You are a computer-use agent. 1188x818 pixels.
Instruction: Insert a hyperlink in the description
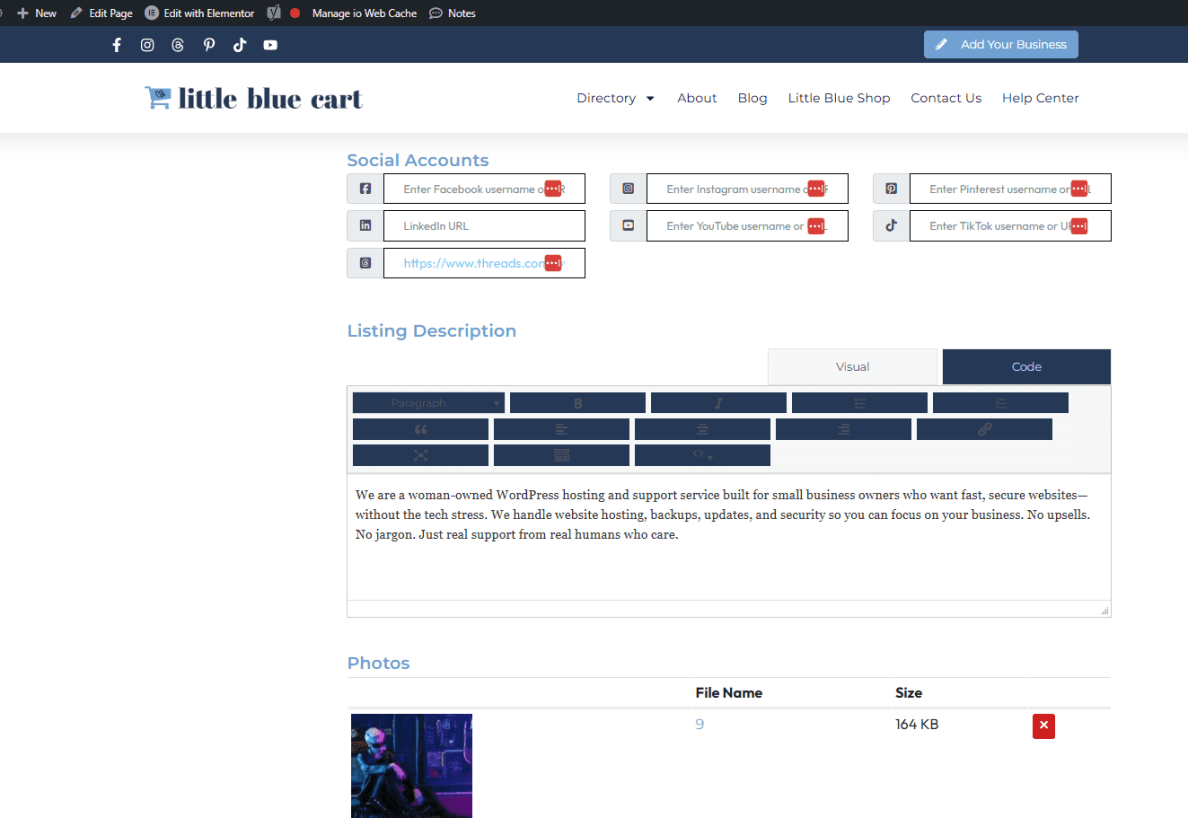point(984,428)
